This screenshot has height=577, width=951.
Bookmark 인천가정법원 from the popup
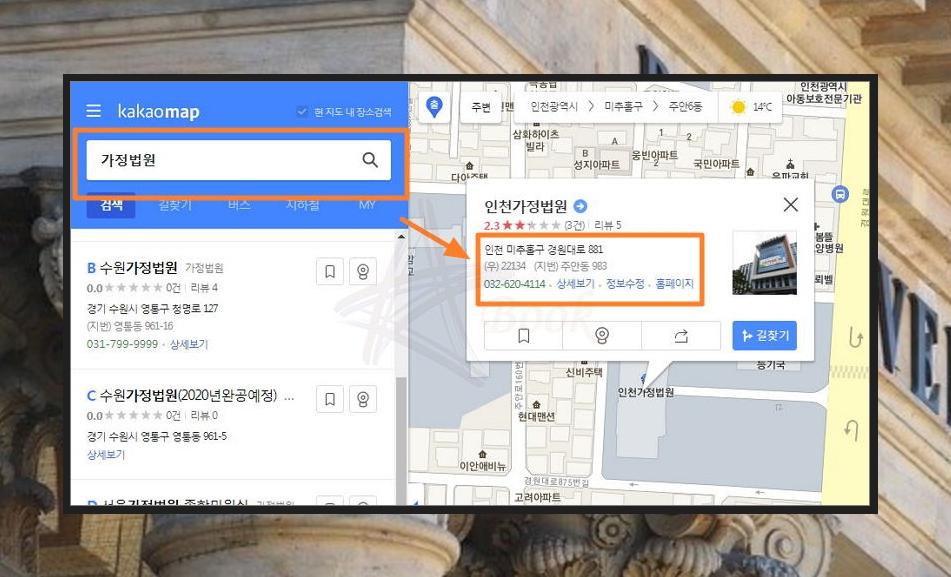[x=523, y=336]
